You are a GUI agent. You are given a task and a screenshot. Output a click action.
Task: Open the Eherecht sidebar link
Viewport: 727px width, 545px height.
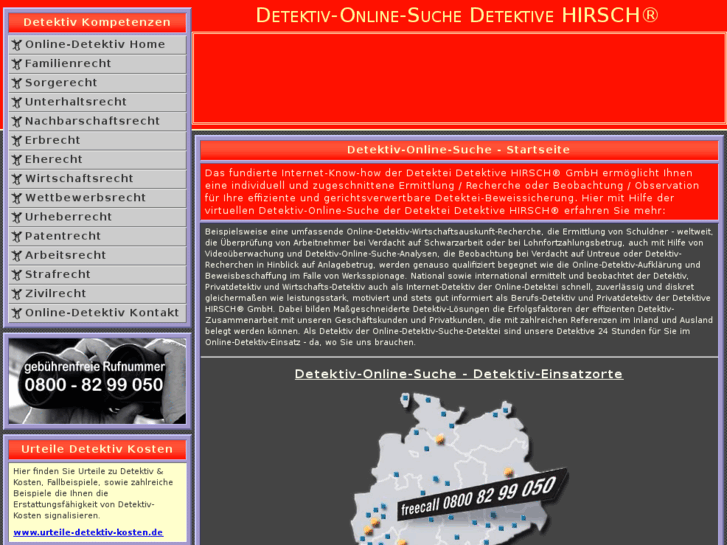(97, 160)
